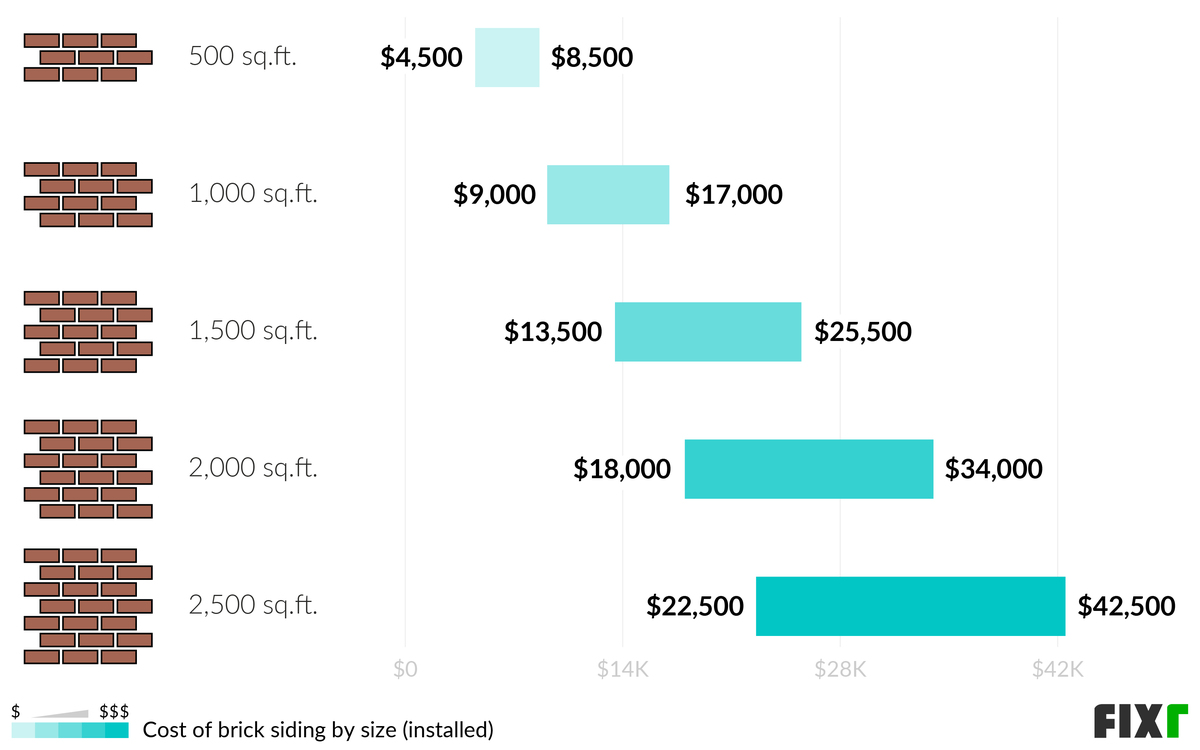Click the dollar-sign cost scale icon

[x=70, y=711]
